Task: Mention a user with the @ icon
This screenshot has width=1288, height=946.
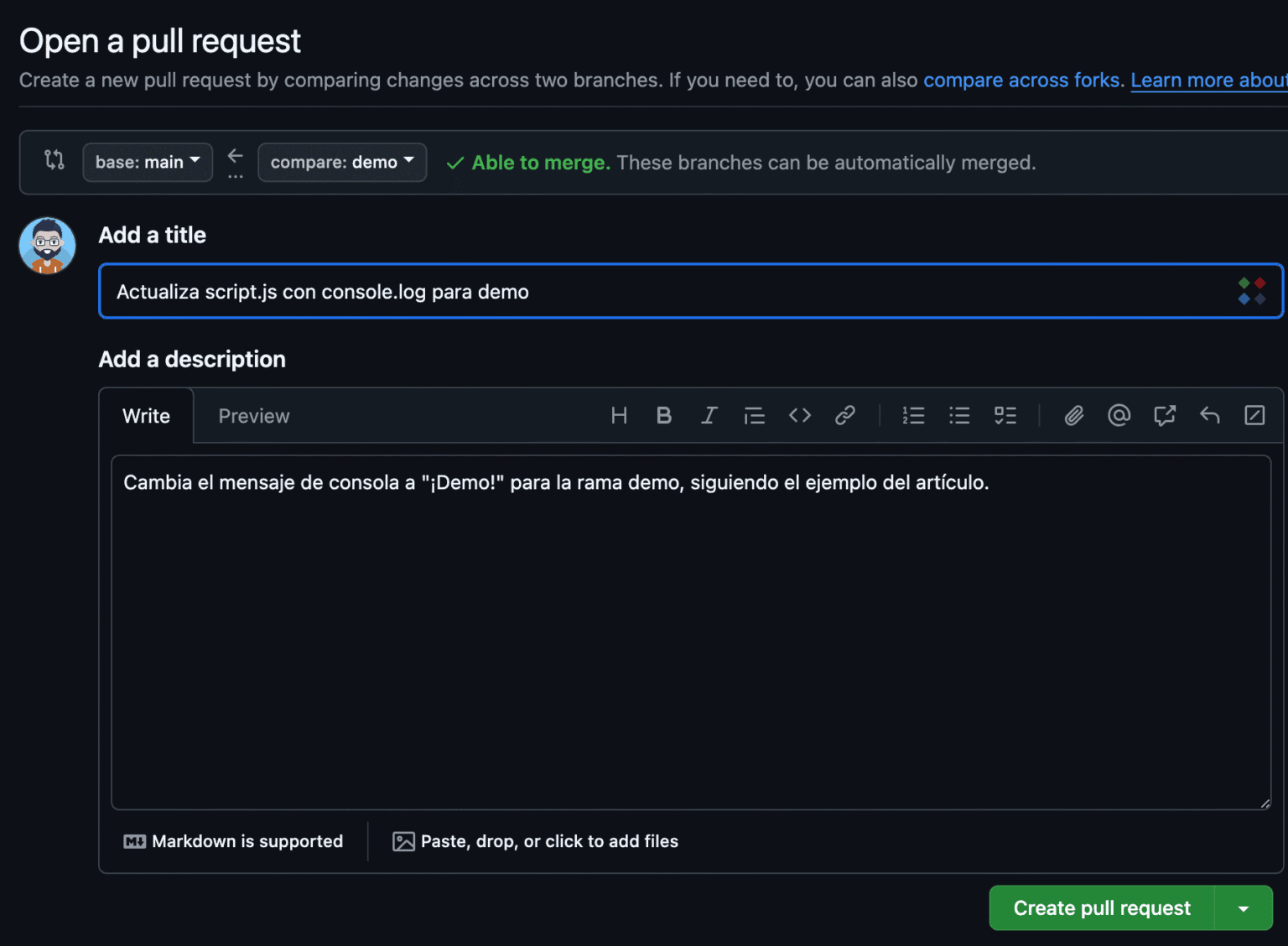Action: (1119, 415)
